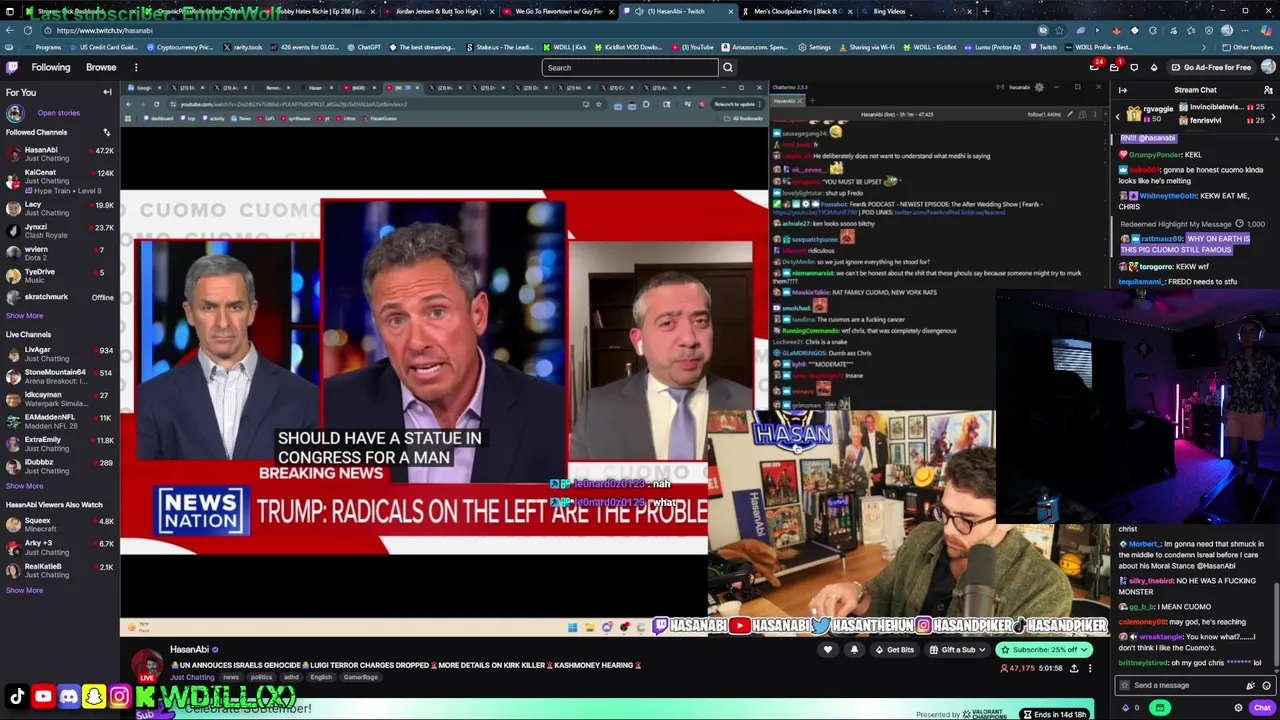Open the inbox icon with the 1 badge

1114,67
